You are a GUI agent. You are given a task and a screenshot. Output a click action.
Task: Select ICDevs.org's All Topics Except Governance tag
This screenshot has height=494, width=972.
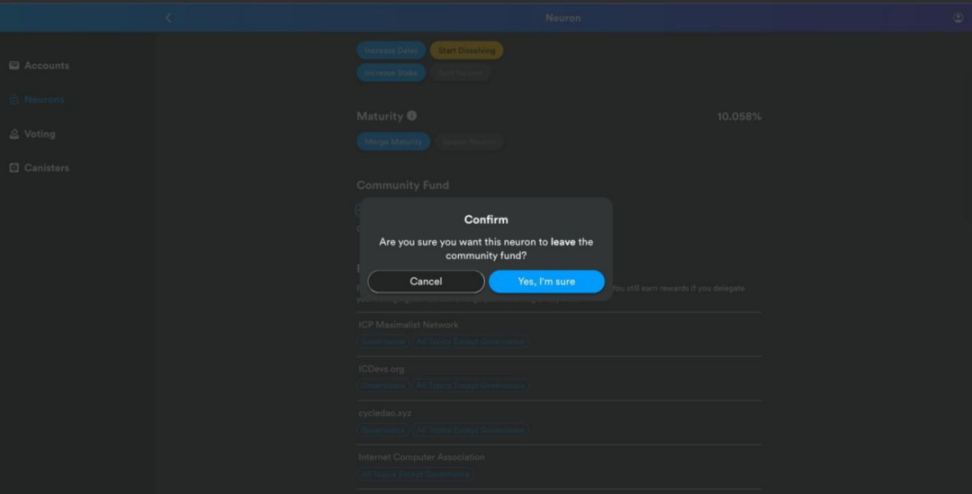tap(470, 386)
